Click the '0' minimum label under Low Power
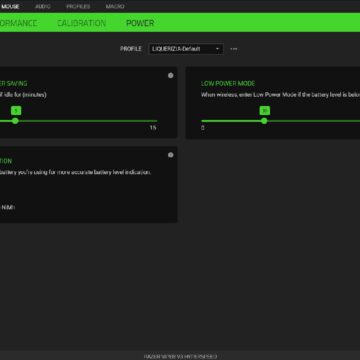Viewport: 360px width, 360px height. point(203,128)
